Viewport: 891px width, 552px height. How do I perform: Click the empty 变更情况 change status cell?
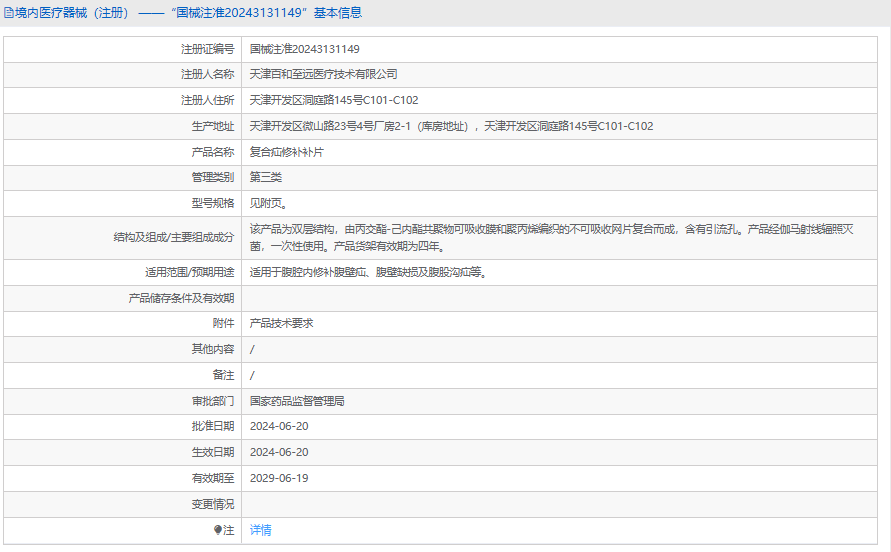click(x=559, y=504)
